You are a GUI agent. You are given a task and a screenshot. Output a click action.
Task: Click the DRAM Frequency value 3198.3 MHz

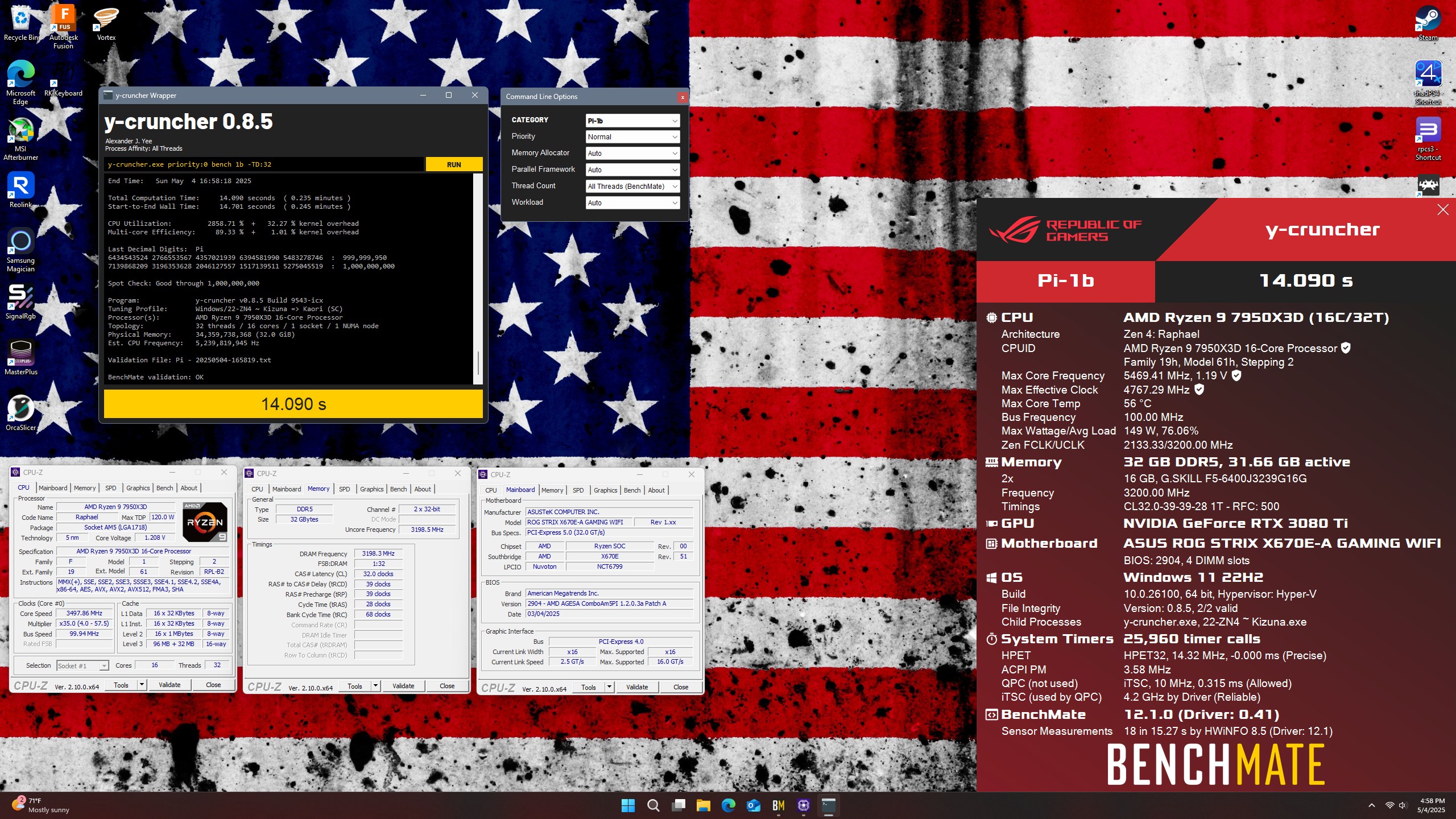coord(378,553)
